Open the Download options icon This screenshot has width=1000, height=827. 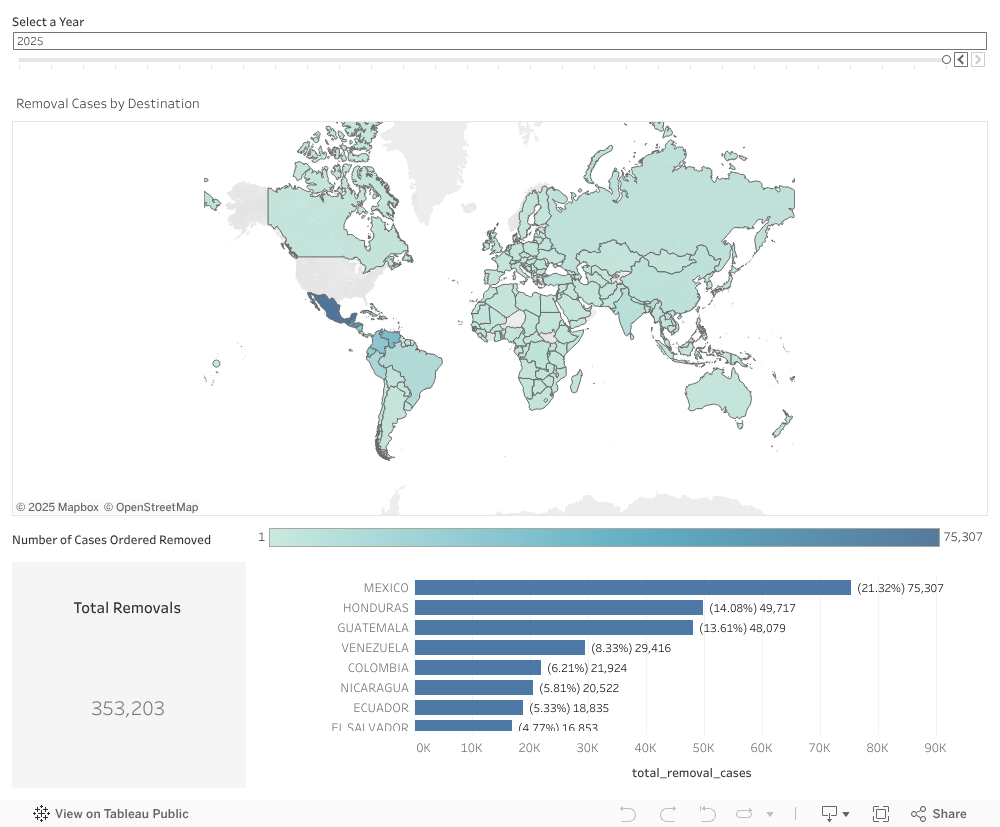click(829, 814)
